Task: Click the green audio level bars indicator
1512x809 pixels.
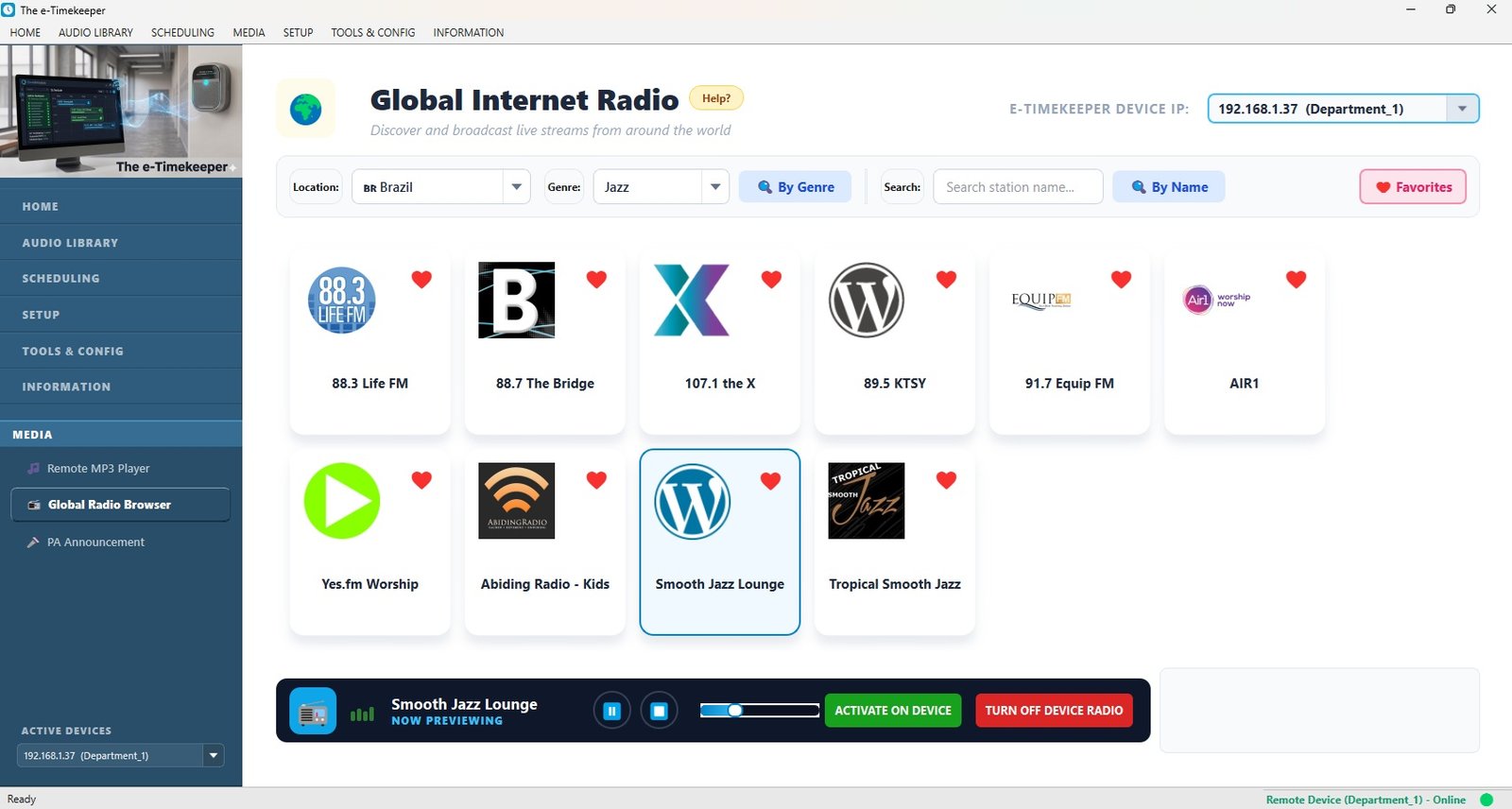Action: coord(362,714)
